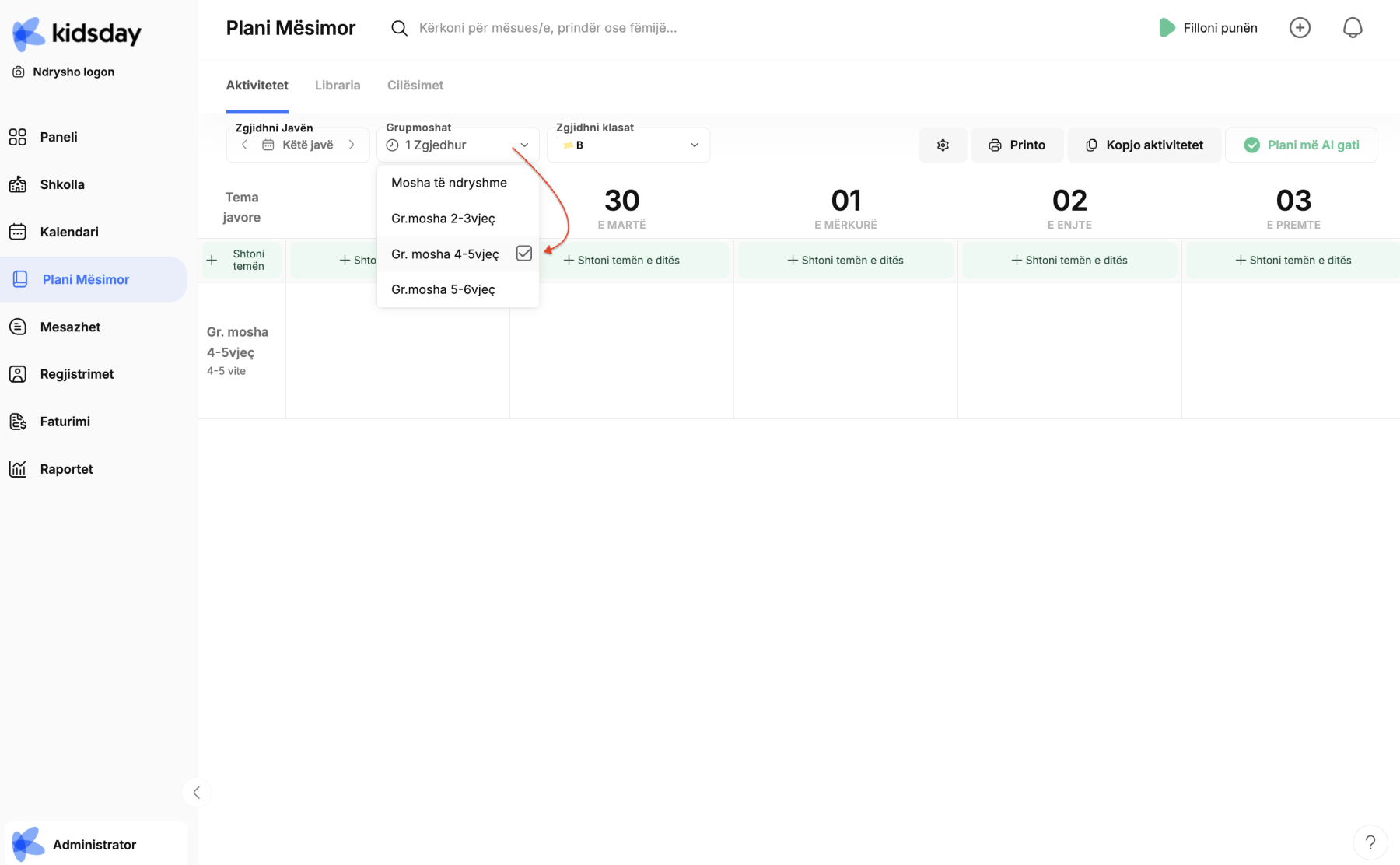Image resolution: width=1400 pixels, height=865 pixels.
Task: Click the notification bell icon
Action: (x=1353, y=28)
